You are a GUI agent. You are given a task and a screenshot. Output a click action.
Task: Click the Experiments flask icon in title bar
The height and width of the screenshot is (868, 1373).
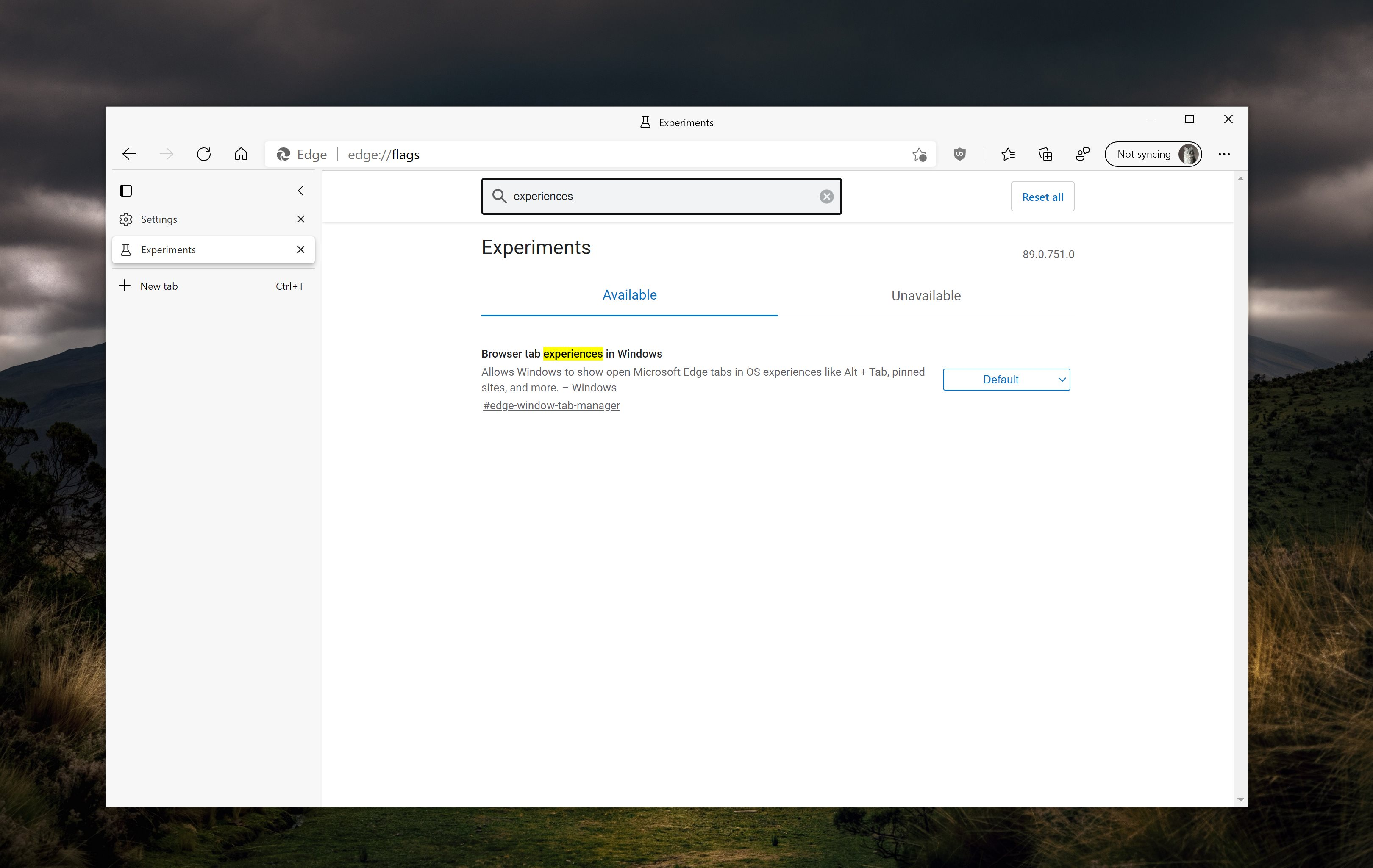[645, 122]
